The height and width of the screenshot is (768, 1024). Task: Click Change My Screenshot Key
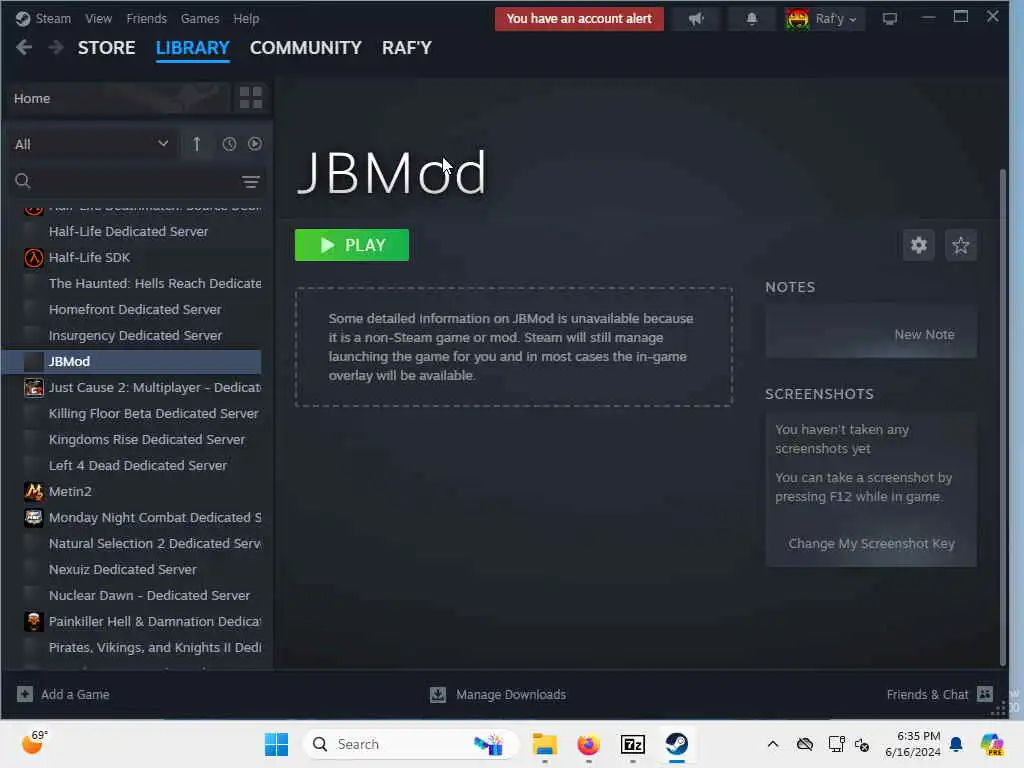click(x=871, y=543)
